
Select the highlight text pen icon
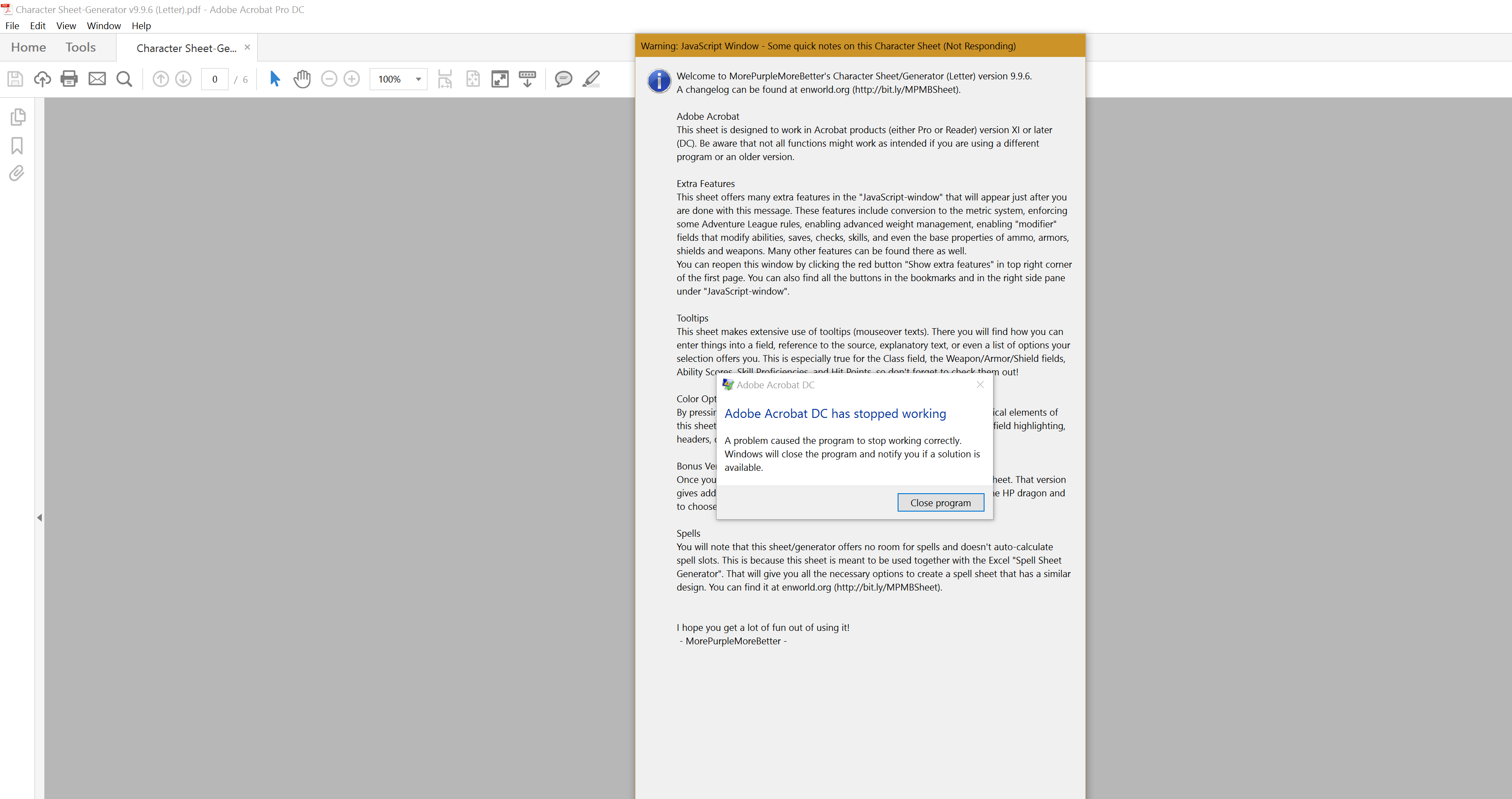click(591, 78)
